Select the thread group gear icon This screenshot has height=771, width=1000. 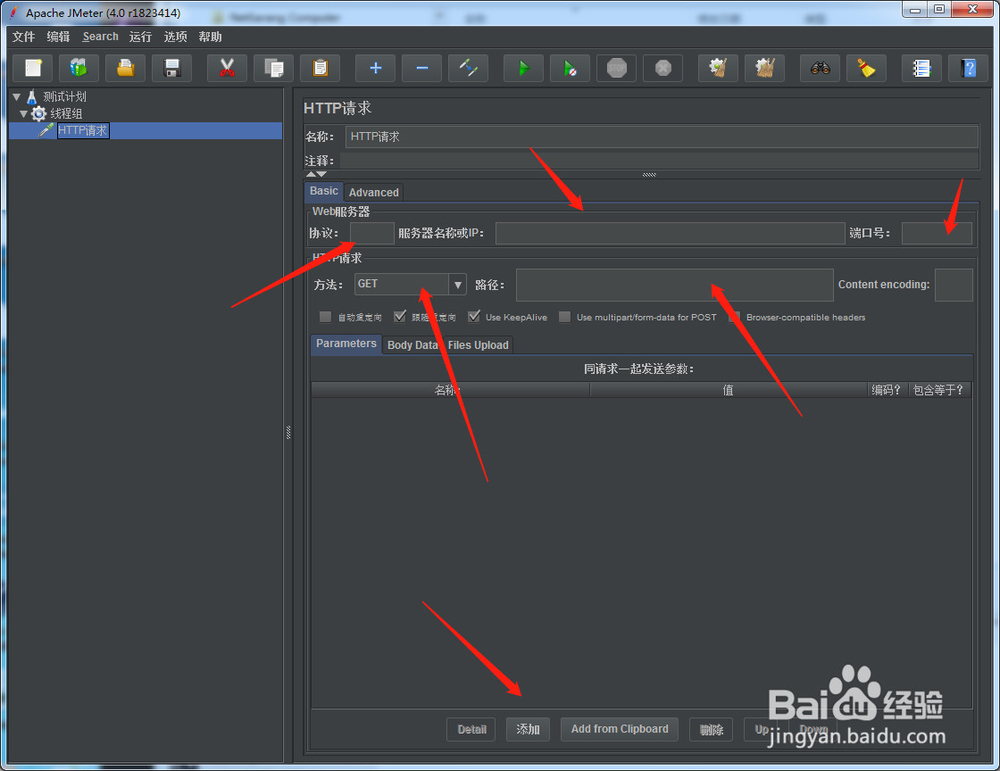pos(39,114)
